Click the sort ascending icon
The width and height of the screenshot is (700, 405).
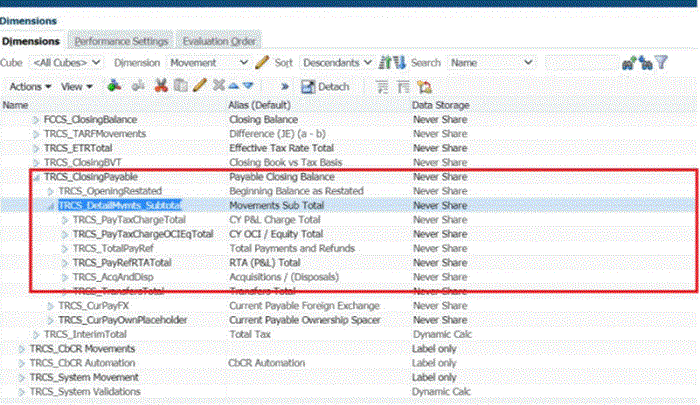tap(383, 63)
